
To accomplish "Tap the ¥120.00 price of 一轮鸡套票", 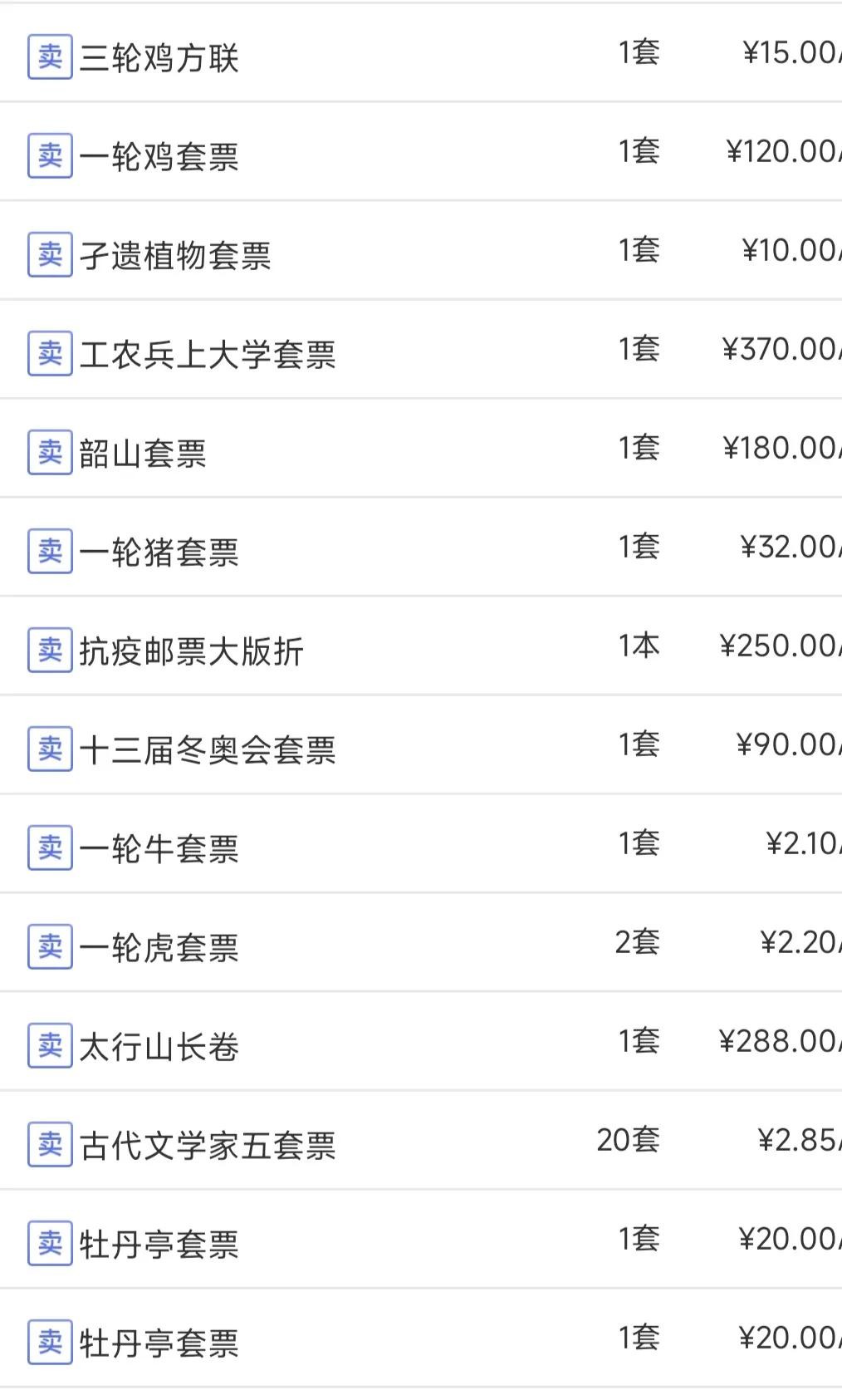I will 782,151.
